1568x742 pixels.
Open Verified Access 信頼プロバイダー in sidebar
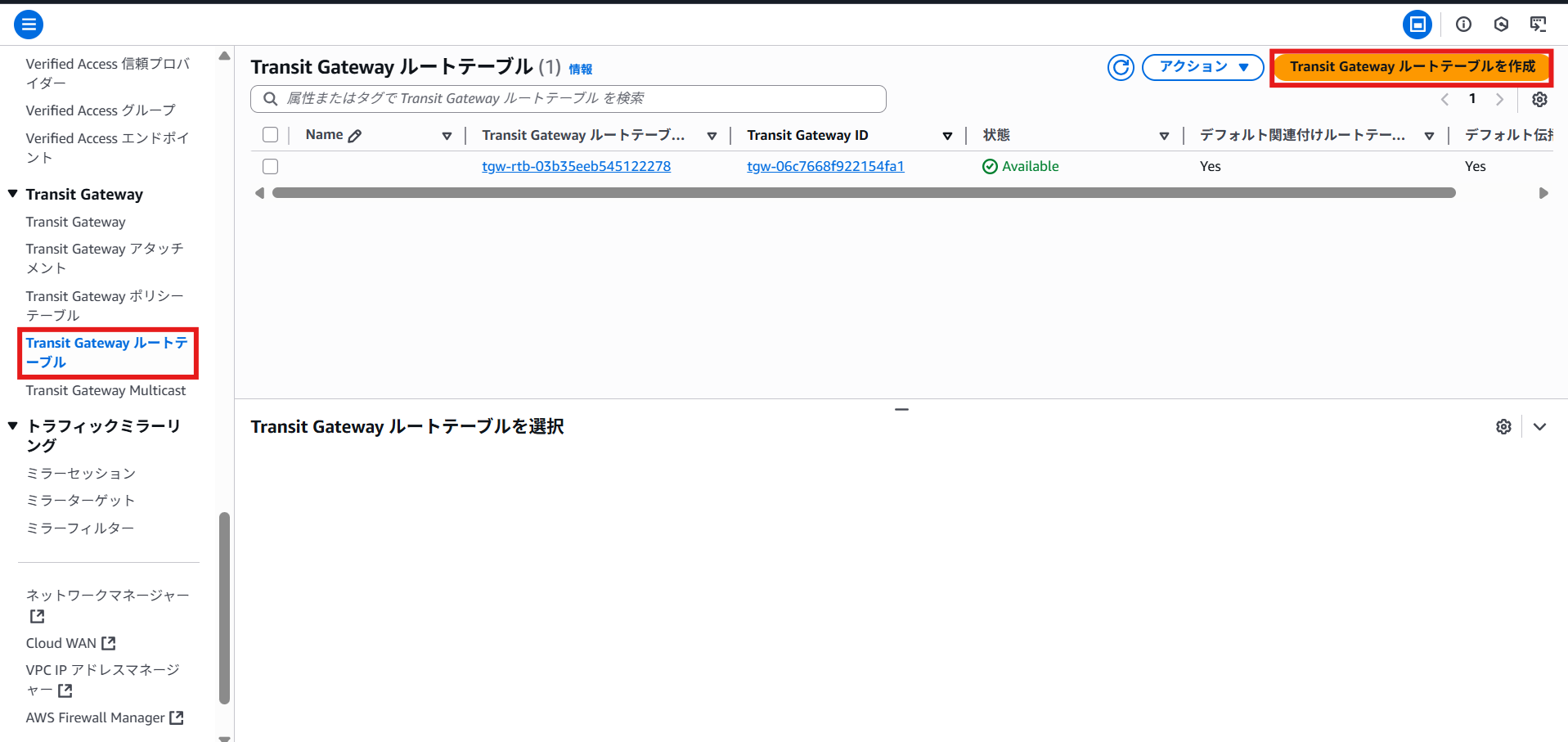108,73
